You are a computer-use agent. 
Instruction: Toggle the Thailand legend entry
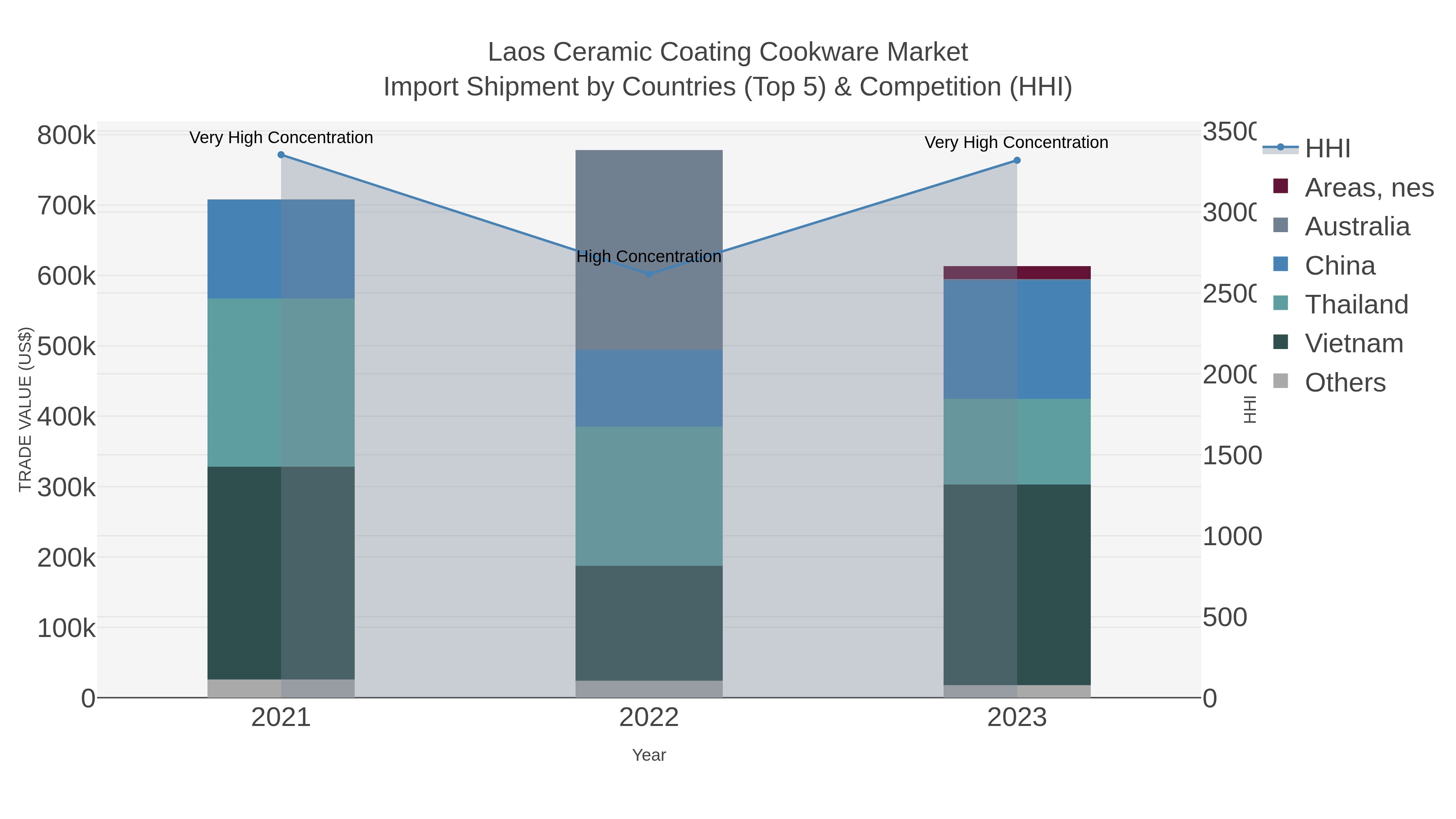[x=1341, y=304]
